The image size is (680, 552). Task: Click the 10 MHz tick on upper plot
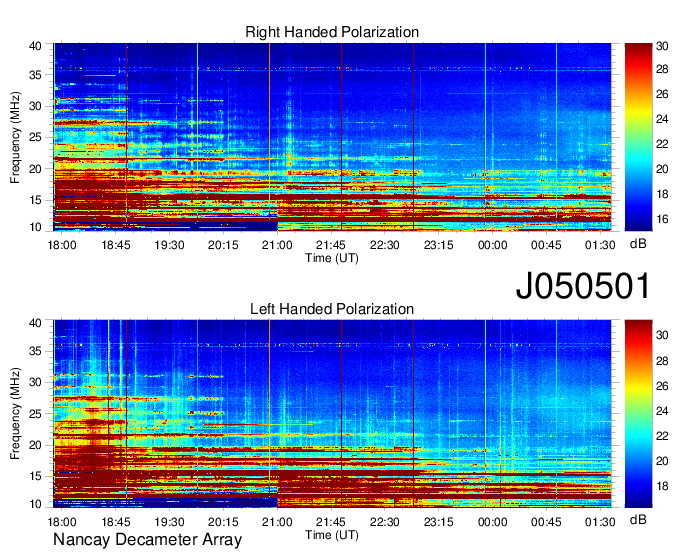point(36,227)
